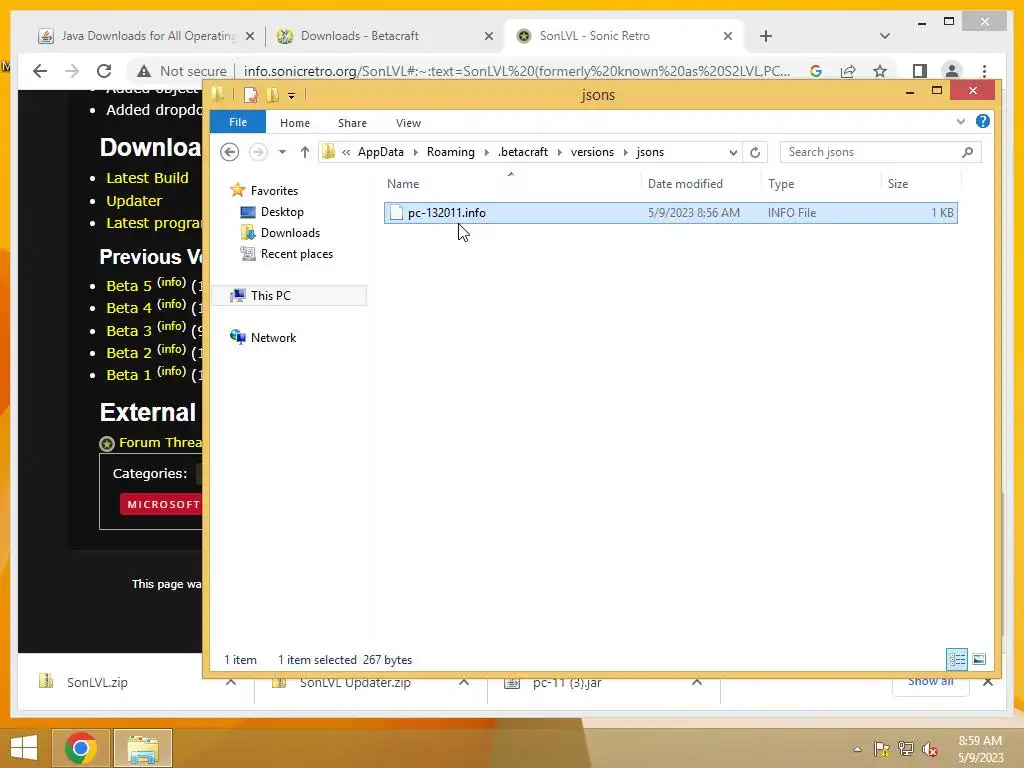Screen dimensions: 1024x768
Task: Click AppData in the breadcrumb path
Action: coord(381,152)
